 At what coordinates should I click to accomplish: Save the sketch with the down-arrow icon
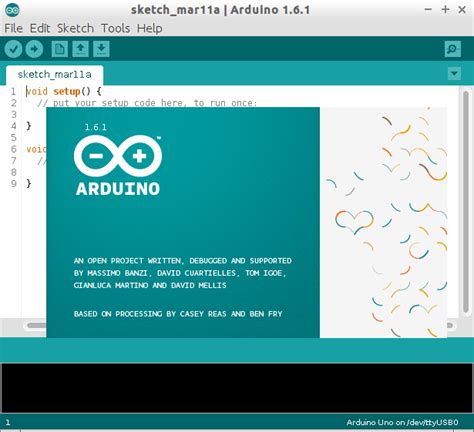tap(101, 49)
